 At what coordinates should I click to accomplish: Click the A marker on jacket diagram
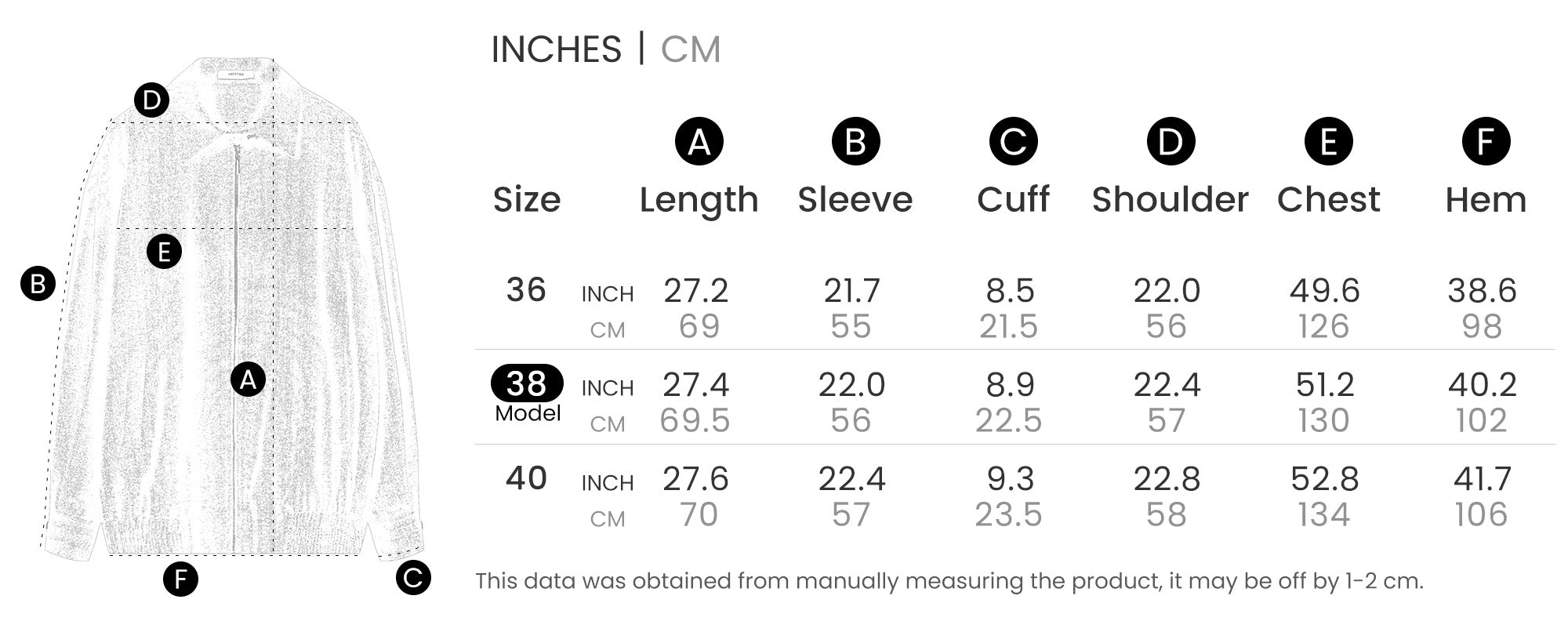(x=248, y=380)
